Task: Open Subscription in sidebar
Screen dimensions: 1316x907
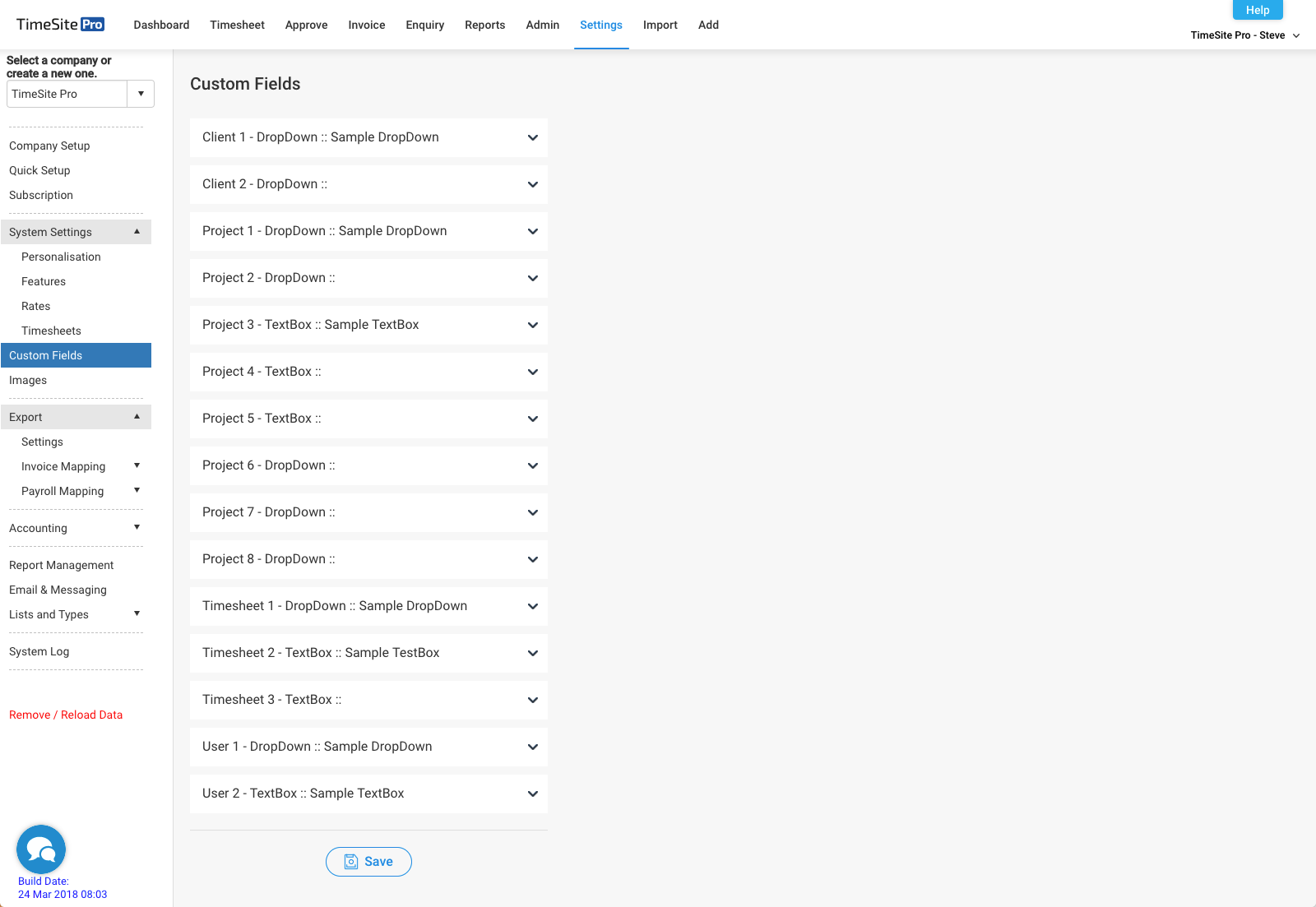Action: (41, 195)
